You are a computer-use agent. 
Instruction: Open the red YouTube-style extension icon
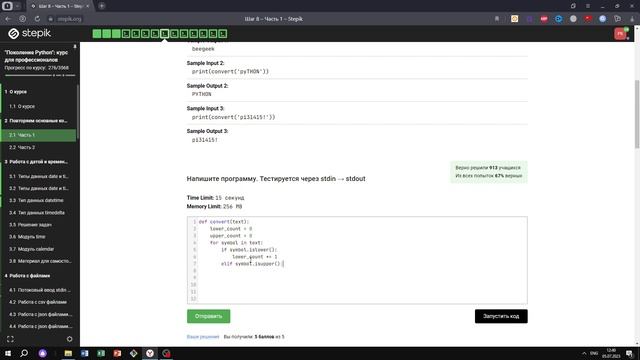(588, 19)
